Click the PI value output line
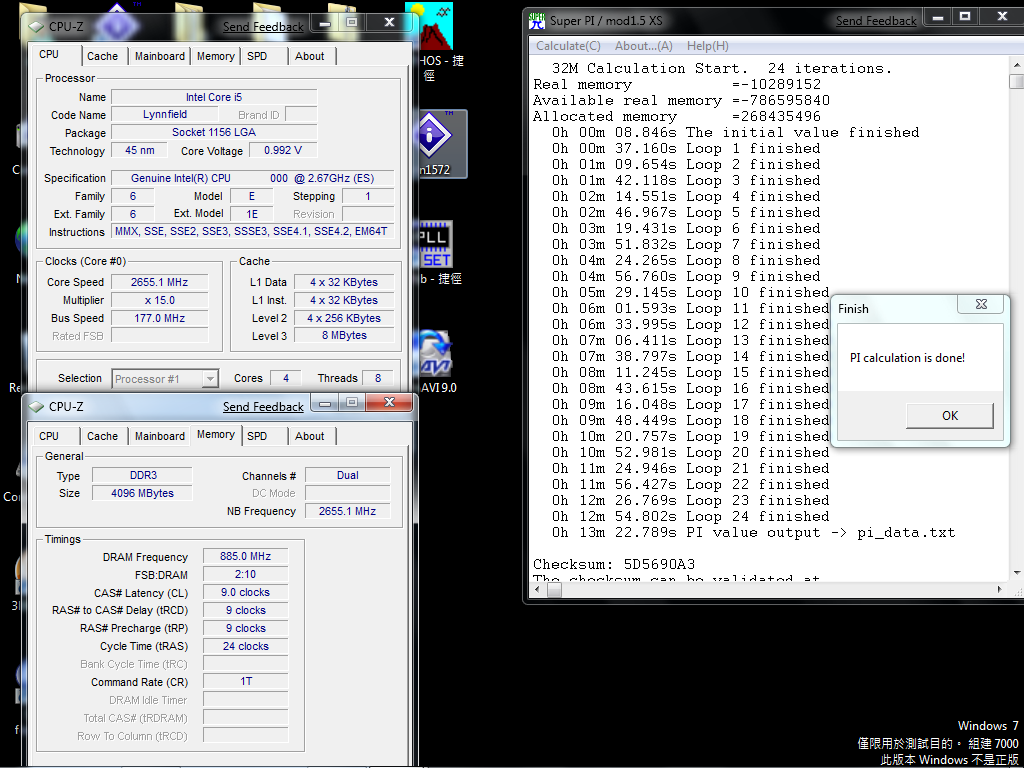 (x=753, y=533)
